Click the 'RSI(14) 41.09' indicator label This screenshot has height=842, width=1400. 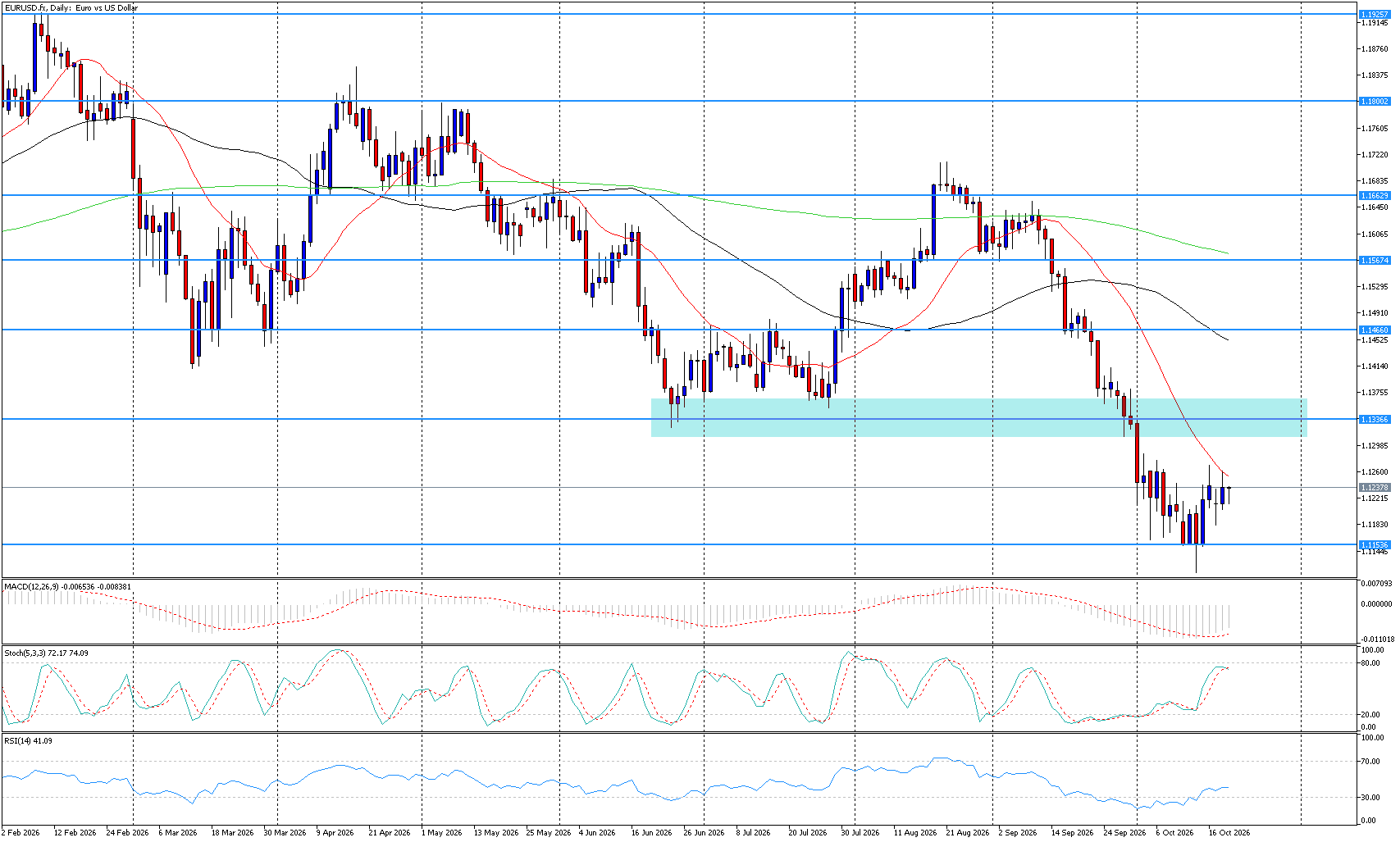point(28,741)
